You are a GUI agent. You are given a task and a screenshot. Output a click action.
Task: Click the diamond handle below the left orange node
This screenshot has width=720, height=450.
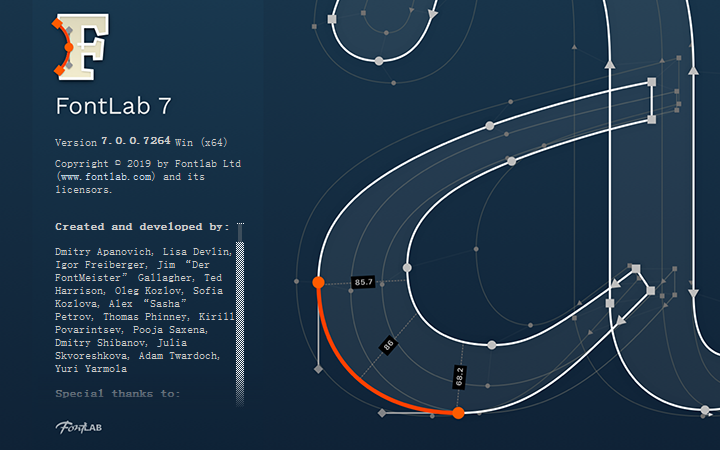[318, 370]
